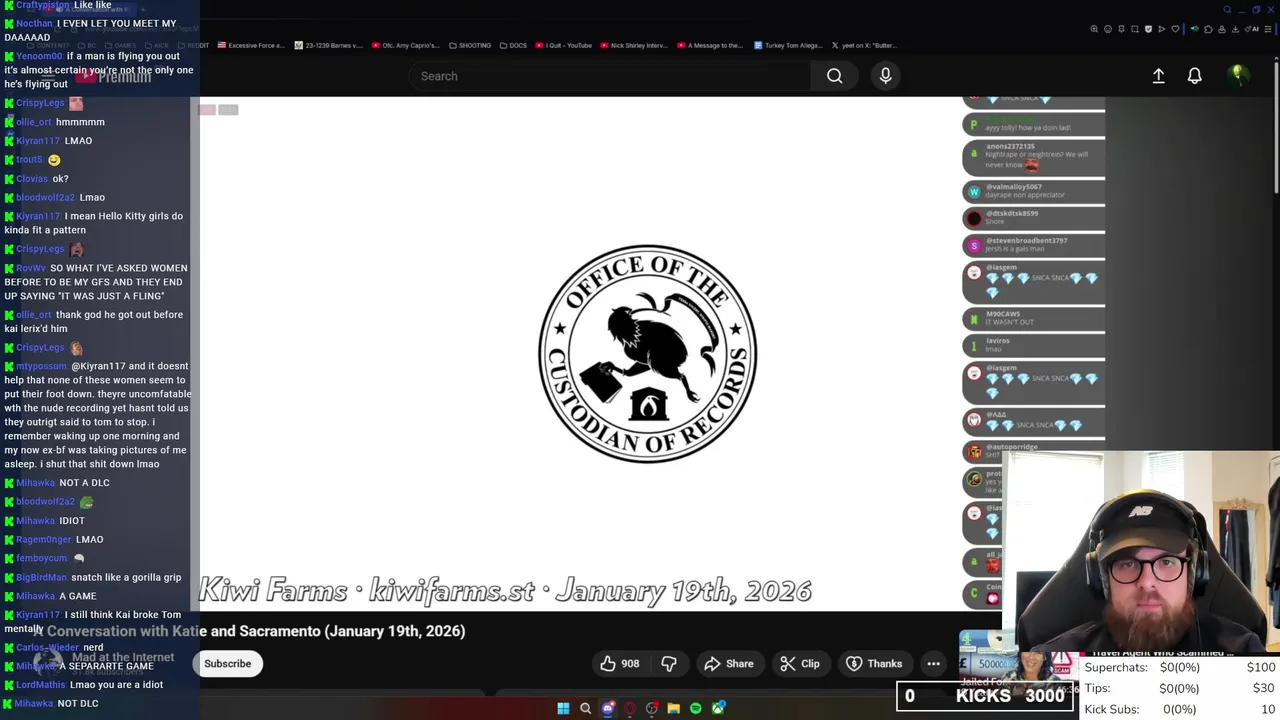
Task: Activate voice search microphone icon
Action: coord(885,76)
